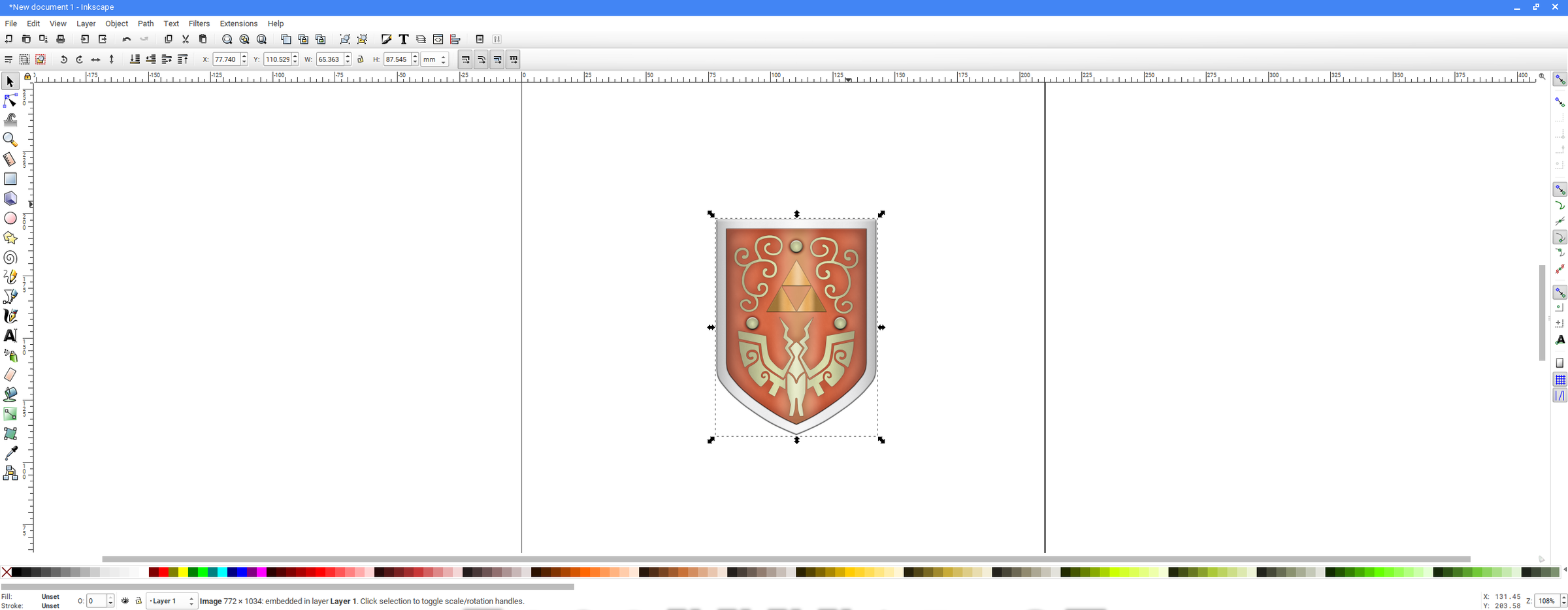The height and width of the screenshot is (610, 1568).
Task: Click the no-color X swatch
Action: pos(7,572)
